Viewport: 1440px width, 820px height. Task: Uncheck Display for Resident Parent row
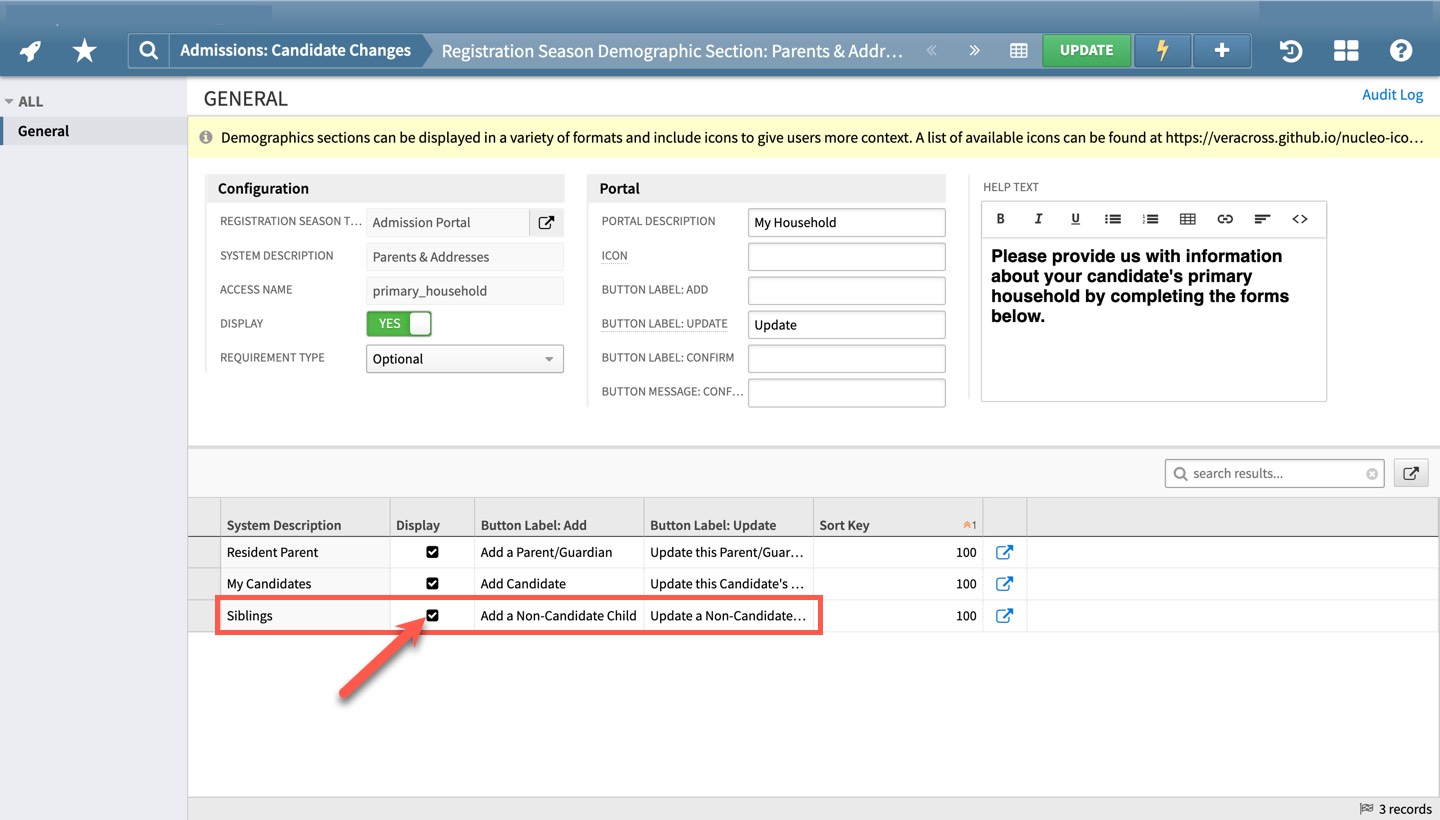432,552
